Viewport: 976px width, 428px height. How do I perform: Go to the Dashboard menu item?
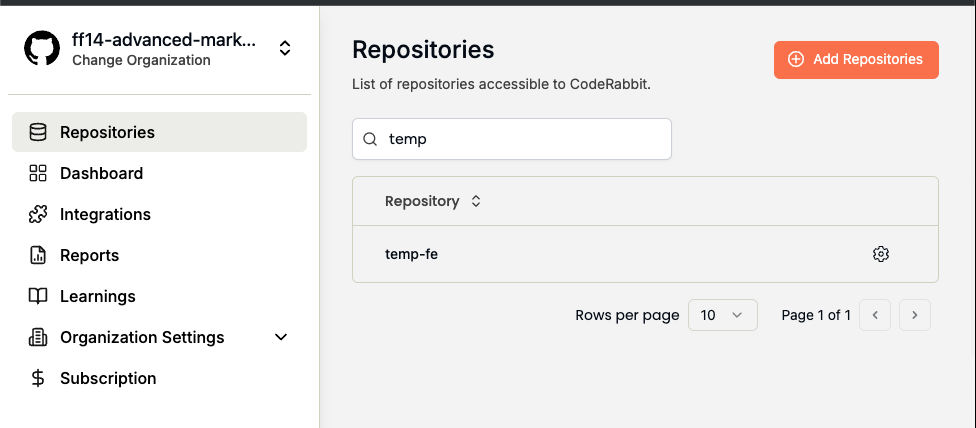101,173
